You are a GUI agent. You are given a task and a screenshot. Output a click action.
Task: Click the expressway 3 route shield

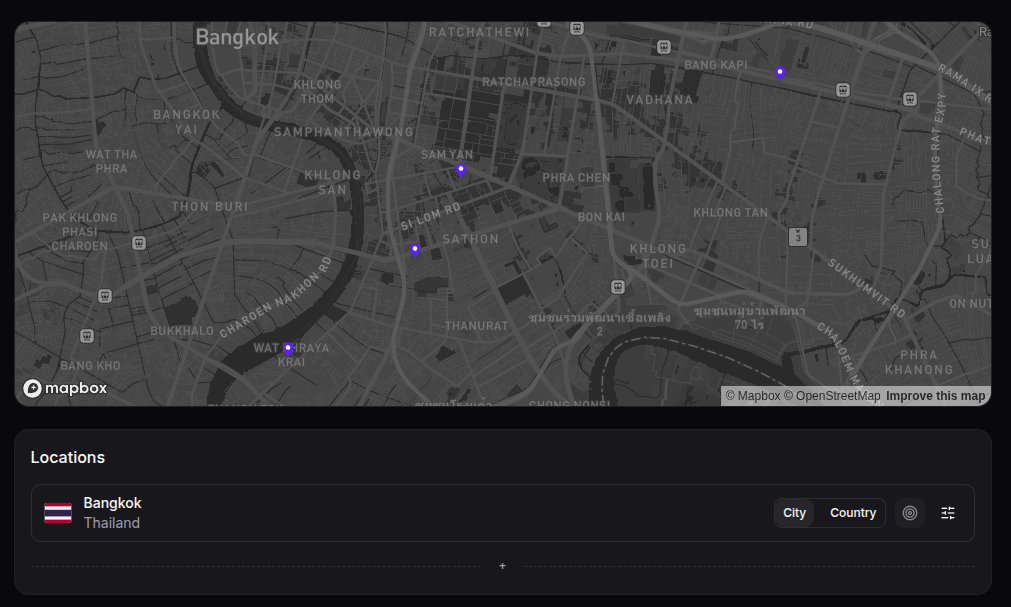pos(798,237)
